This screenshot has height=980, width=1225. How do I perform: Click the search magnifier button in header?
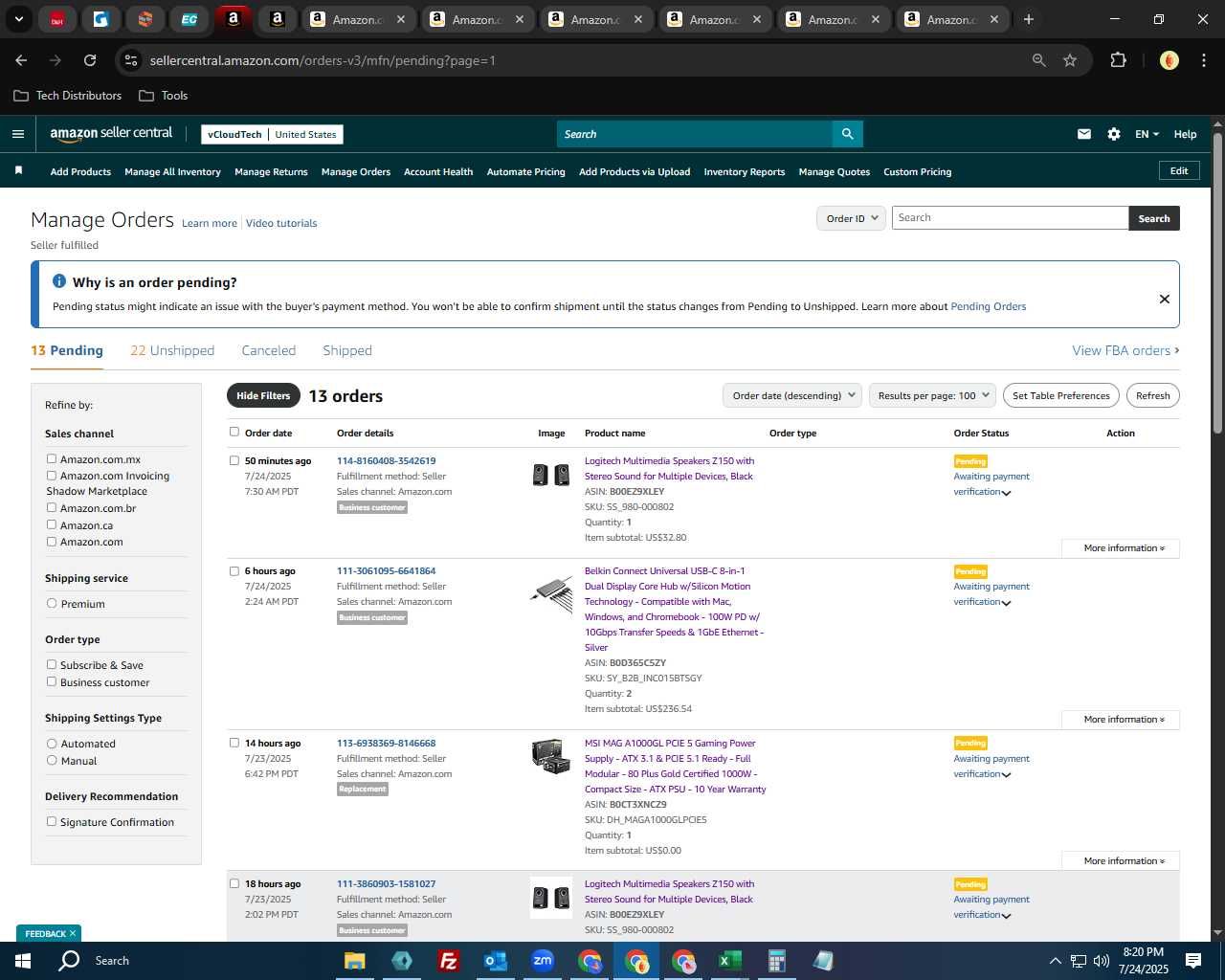click(x=847, y=134)
